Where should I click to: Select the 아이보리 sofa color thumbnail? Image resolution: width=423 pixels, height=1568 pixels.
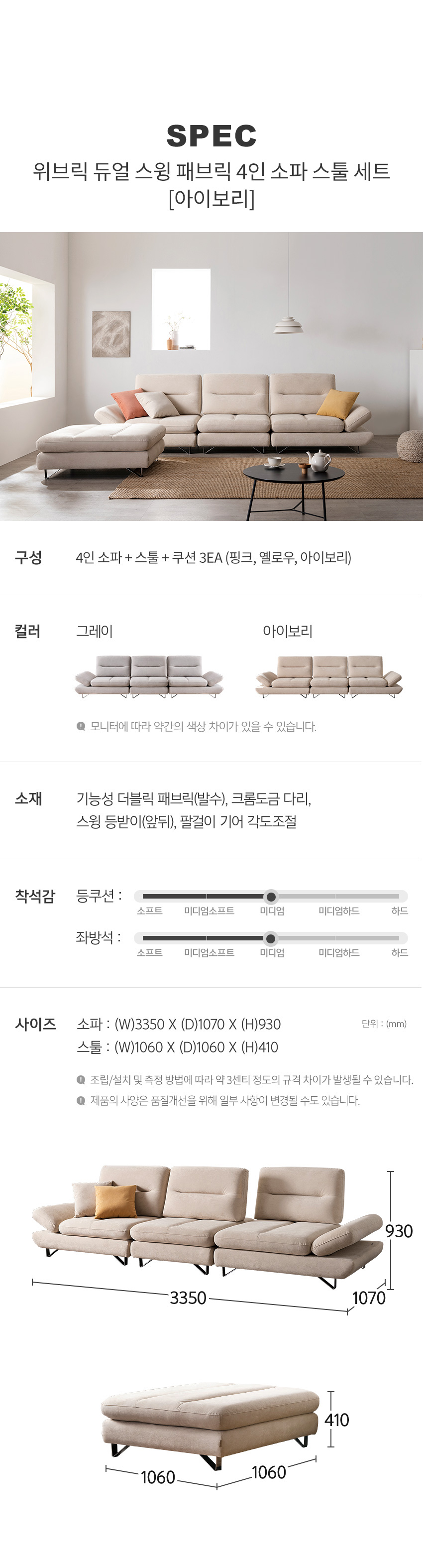[x=329, y=676]
